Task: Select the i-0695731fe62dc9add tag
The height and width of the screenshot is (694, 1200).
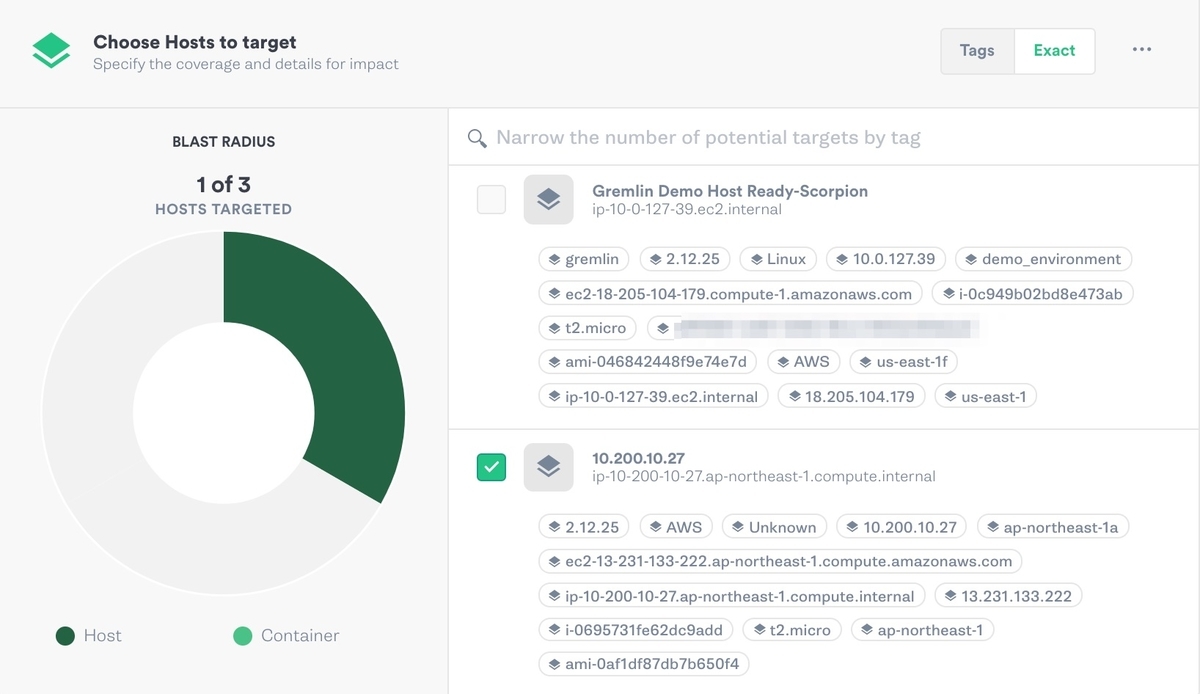Action: 636,631
